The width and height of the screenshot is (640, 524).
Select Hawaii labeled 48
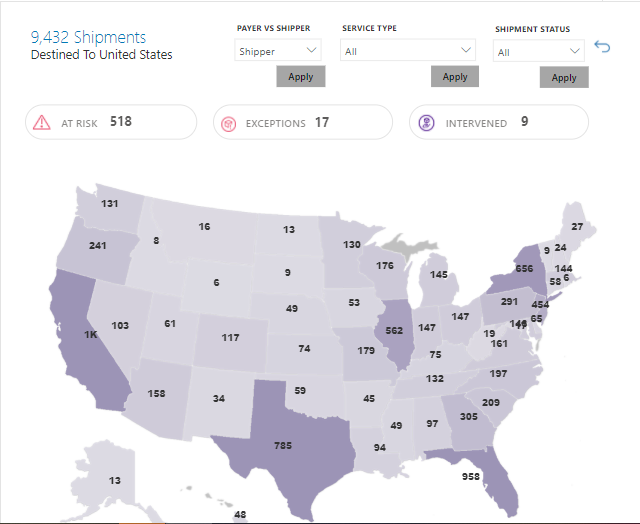tap(240, 515)
